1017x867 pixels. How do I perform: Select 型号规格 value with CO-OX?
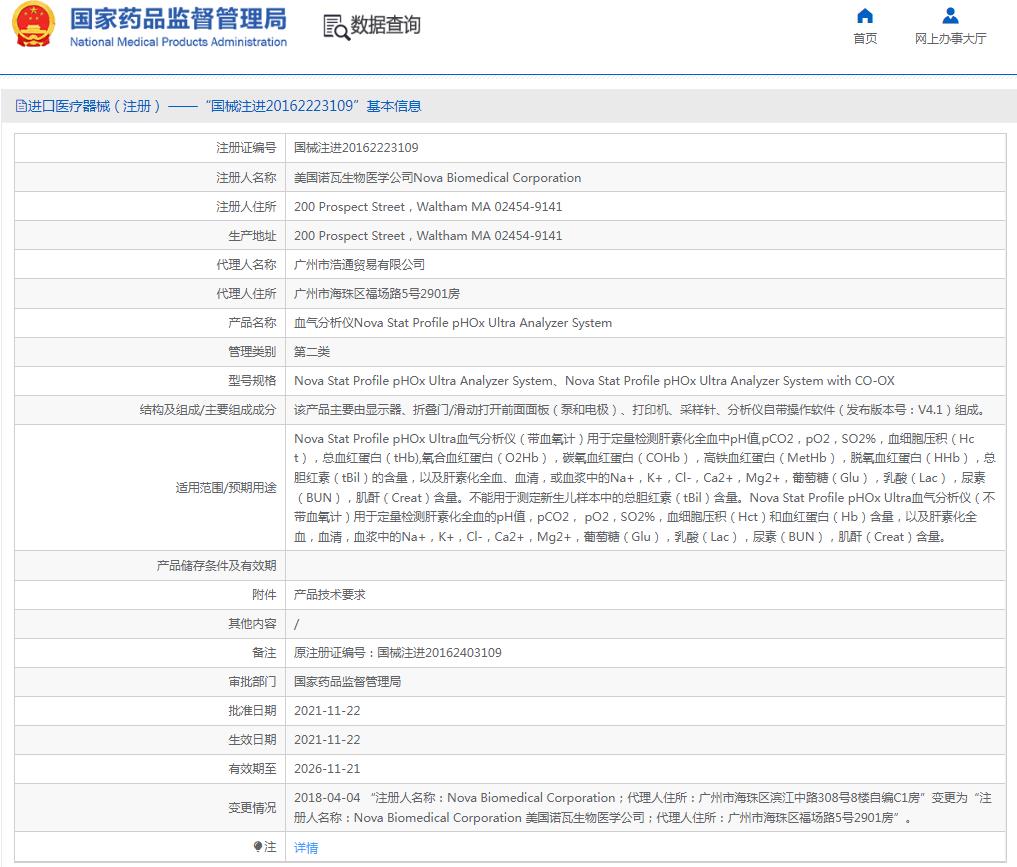[594, 381]
